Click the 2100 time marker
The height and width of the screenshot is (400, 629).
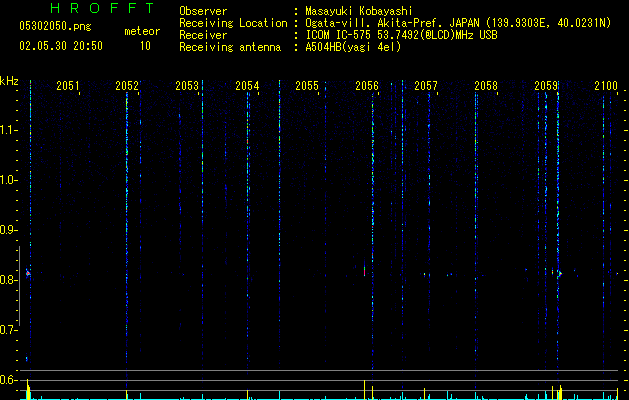tap(606, 86)
